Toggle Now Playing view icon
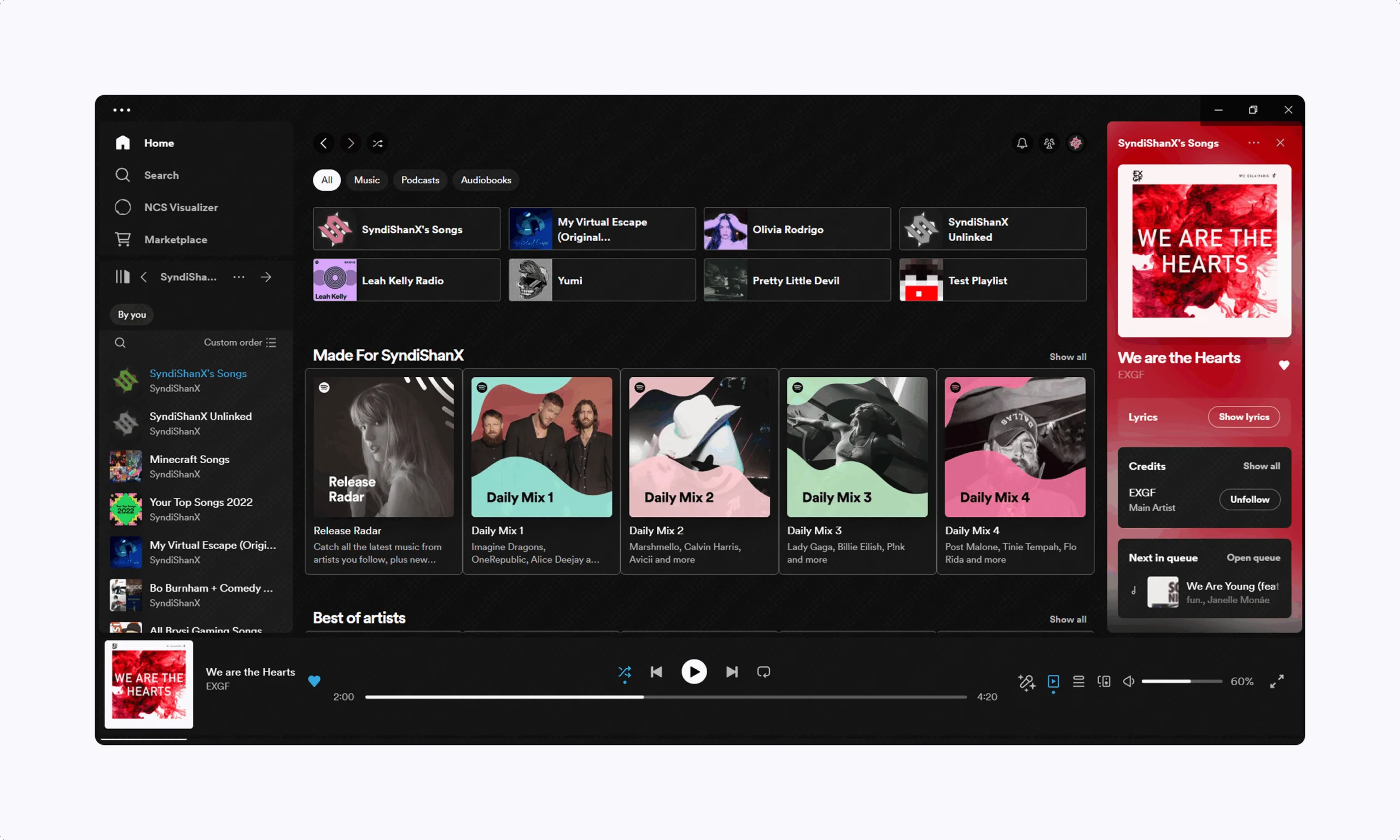 point(1053,681)
